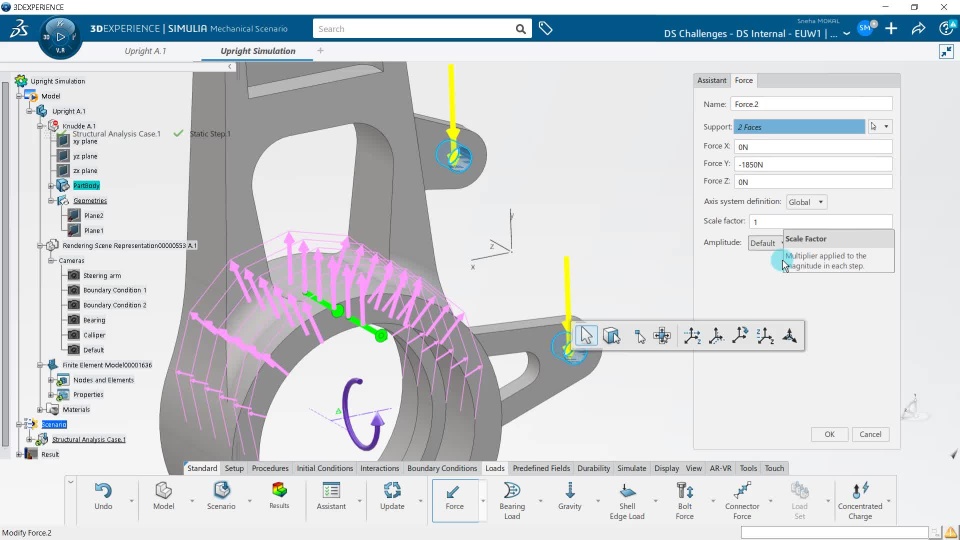
Task: Expand the Finite Element Model tree node
Action: point(40,365)
